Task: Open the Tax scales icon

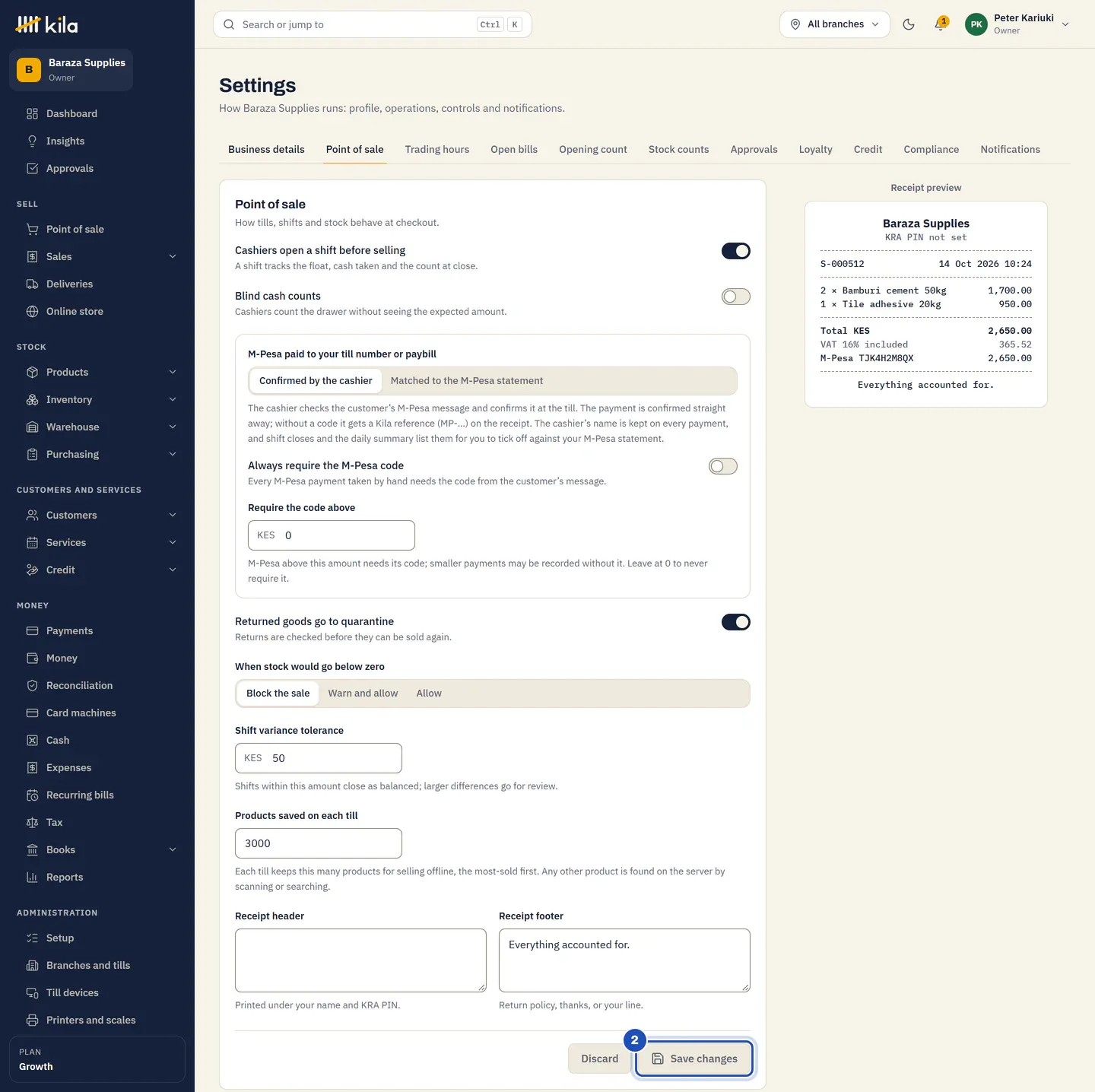Action: (x=32, y=822)
